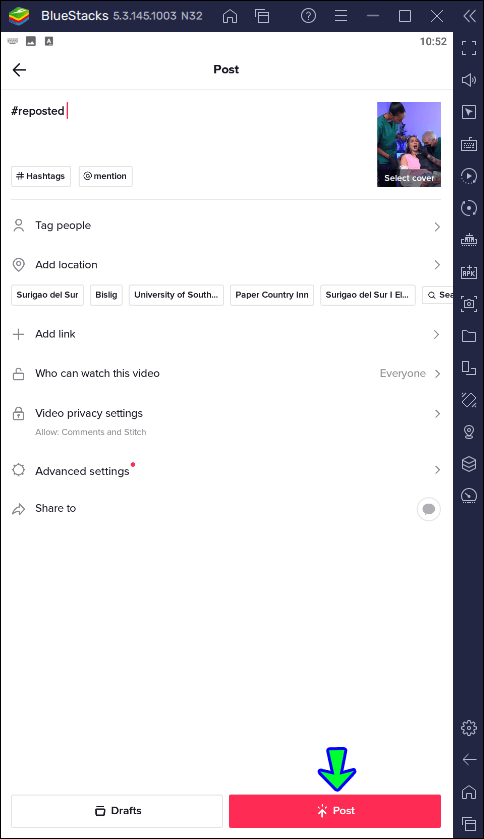Open the multi-instance icon in the title bar
This screenshot has height=839, width=484.
click(262, 16)
